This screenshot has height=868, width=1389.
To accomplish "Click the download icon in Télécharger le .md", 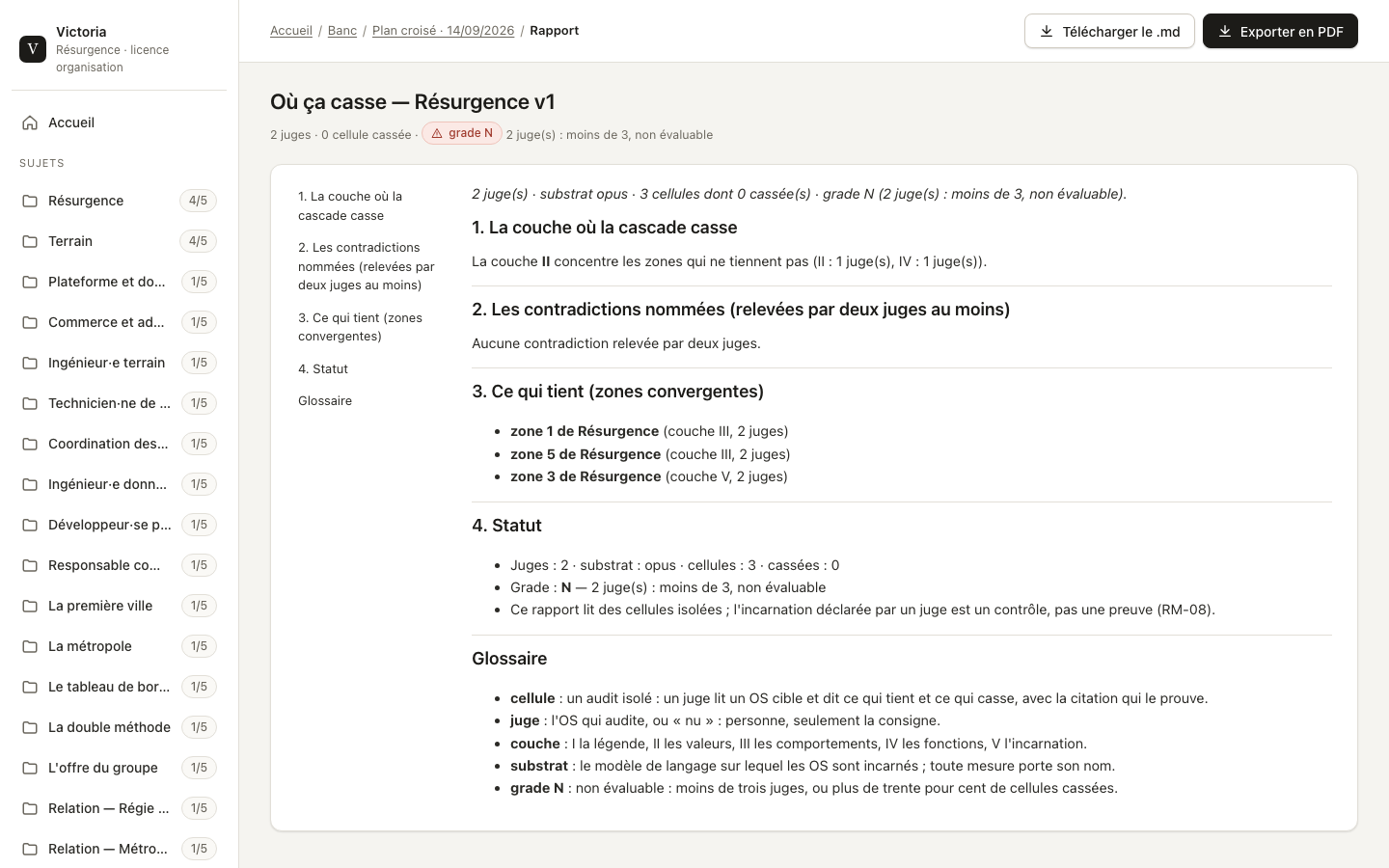I will 1047,31.
